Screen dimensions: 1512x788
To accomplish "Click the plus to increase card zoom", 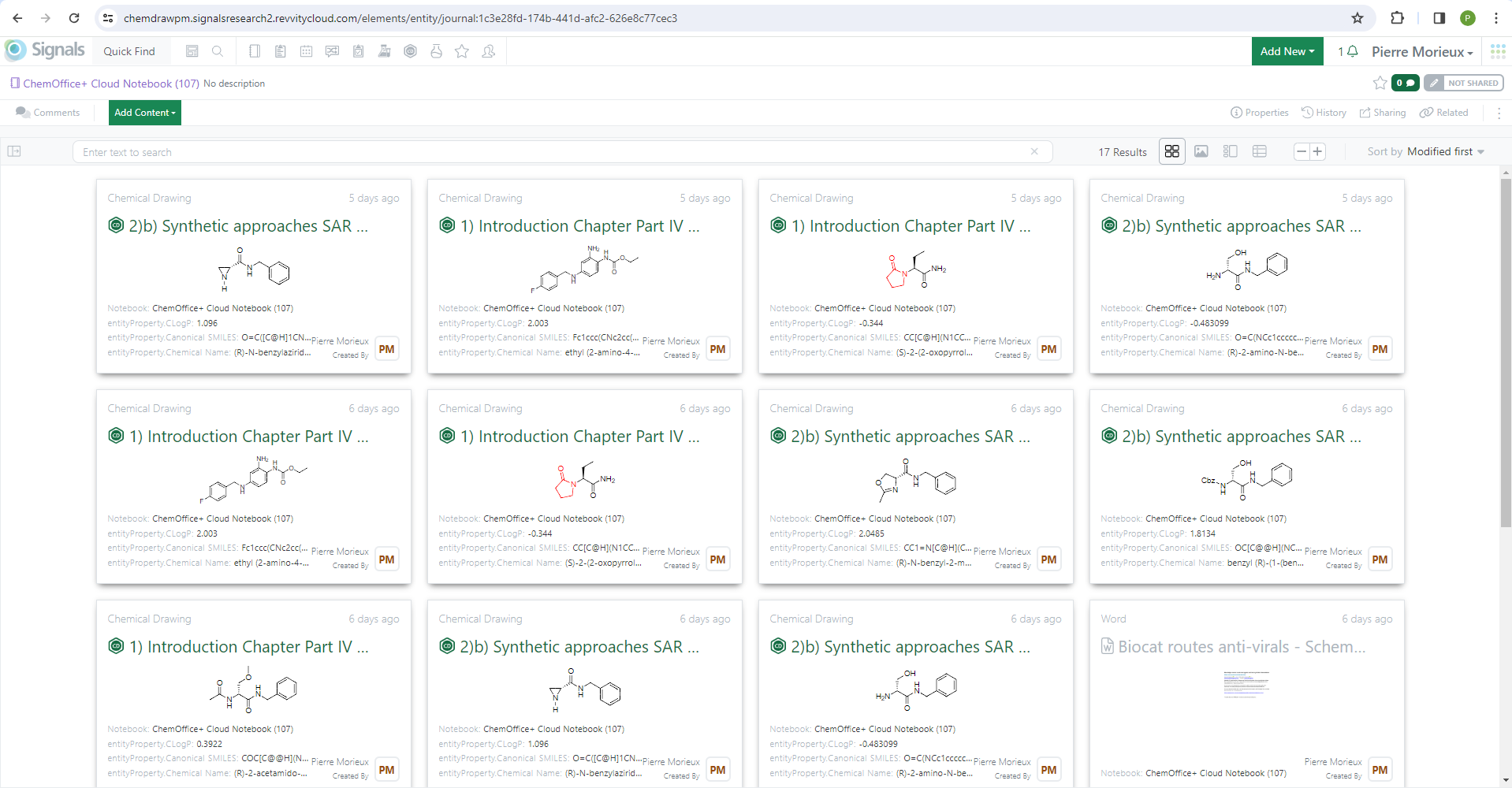I will click(x=1318, y=151).
